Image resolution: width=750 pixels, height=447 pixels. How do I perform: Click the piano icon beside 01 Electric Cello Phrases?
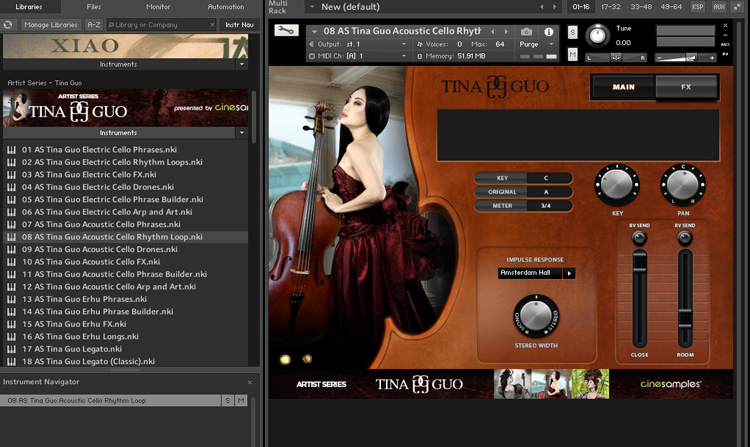coord(11,150)
